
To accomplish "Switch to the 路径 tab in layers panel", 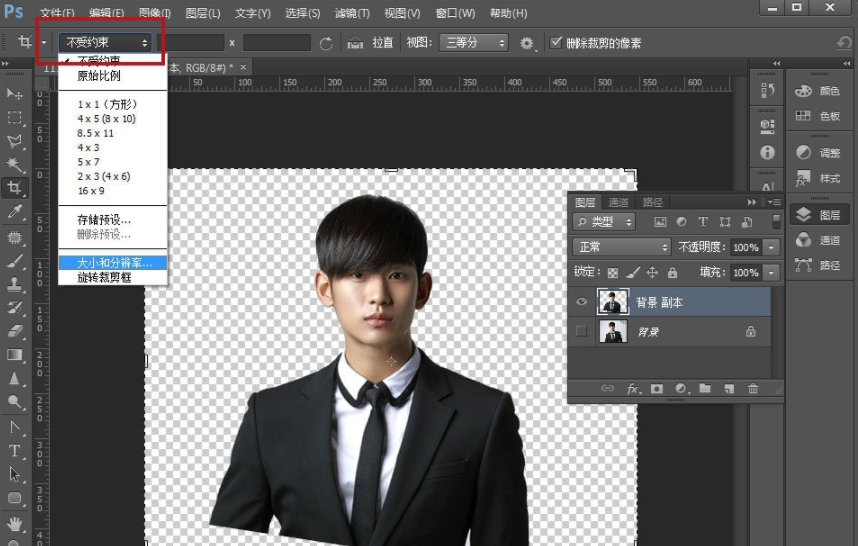I will tap(652, 202).
